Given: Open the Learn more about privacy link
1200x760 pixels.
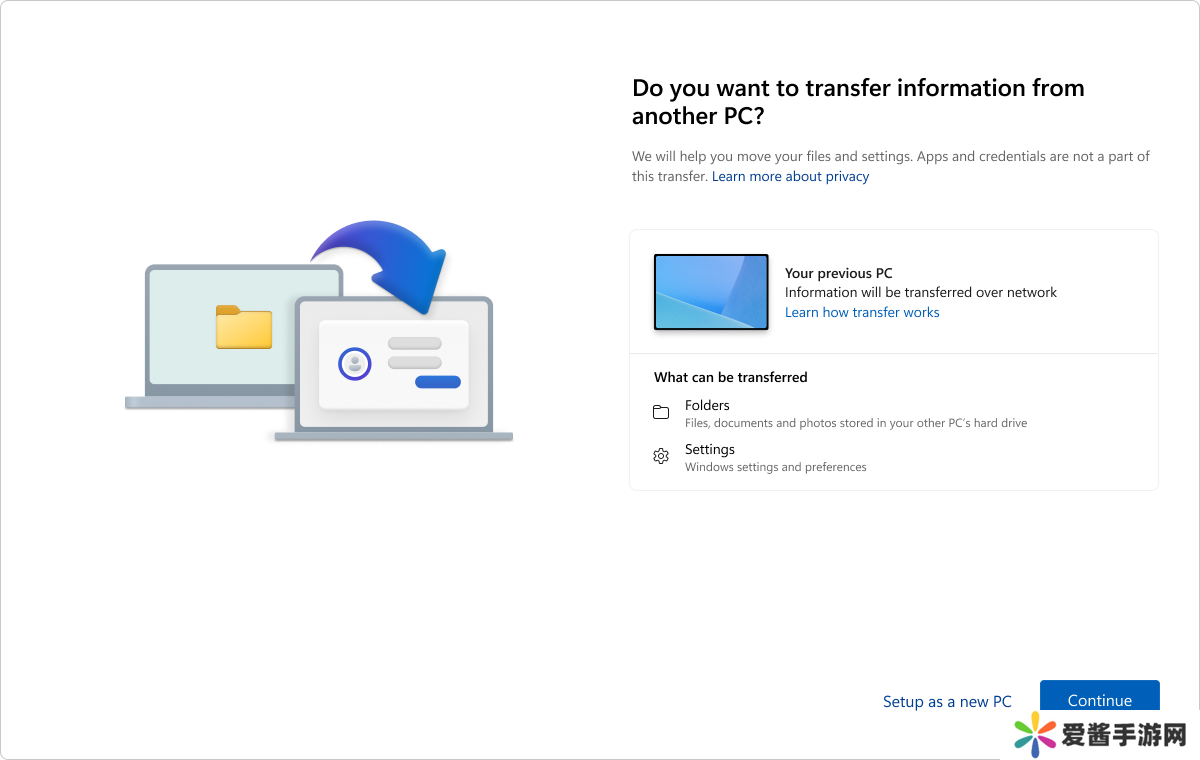Looking at the screenshot, I should (790, 177).
